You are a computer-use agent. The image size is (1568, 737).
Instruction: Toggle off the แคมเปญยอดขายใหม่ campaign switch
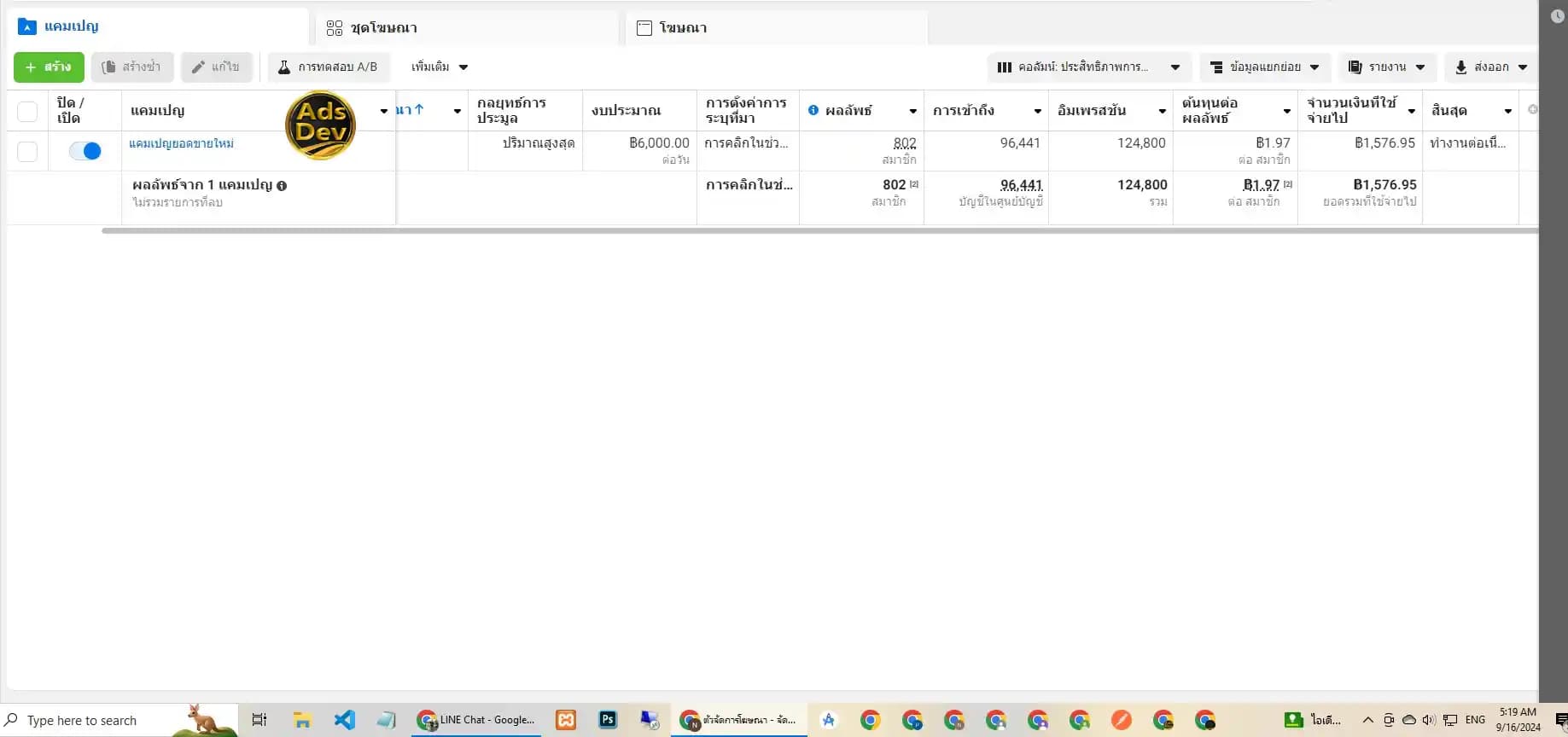click(85, 151)
